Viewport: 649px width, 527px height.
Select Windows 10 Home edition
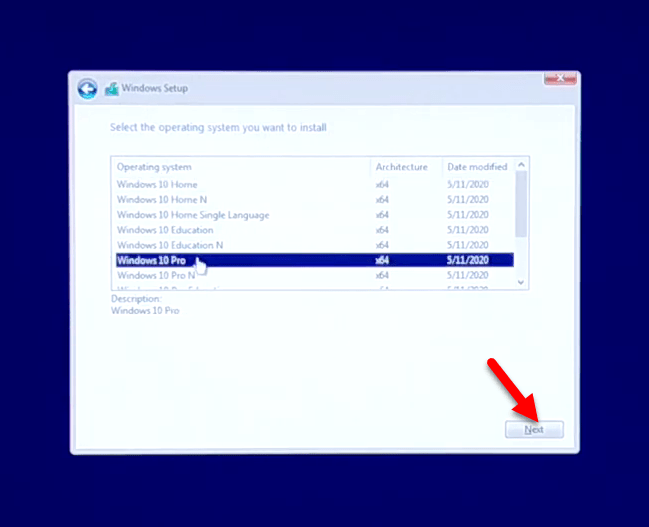pyautogui.click(x=315, y=184)
